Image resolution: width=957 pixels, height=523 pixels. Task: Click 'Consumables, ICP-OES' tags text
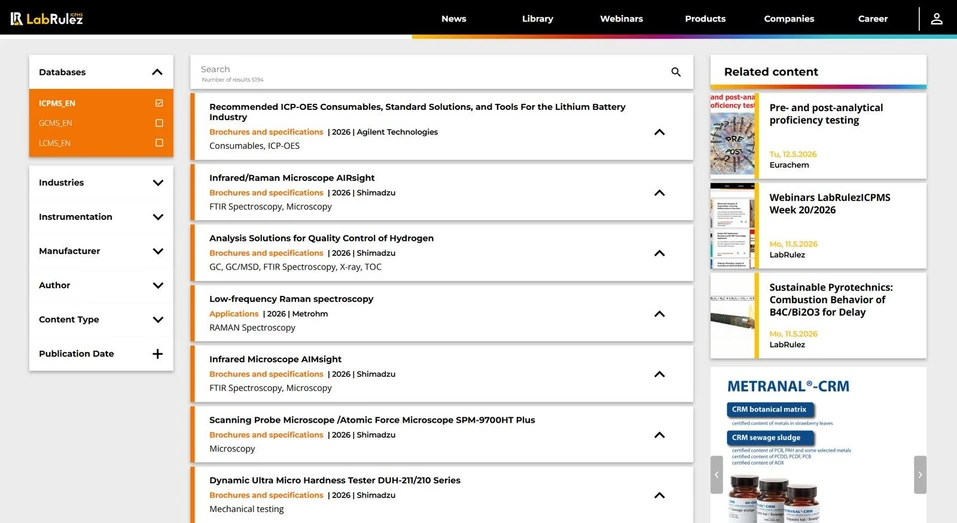click(x=255, y=146)
